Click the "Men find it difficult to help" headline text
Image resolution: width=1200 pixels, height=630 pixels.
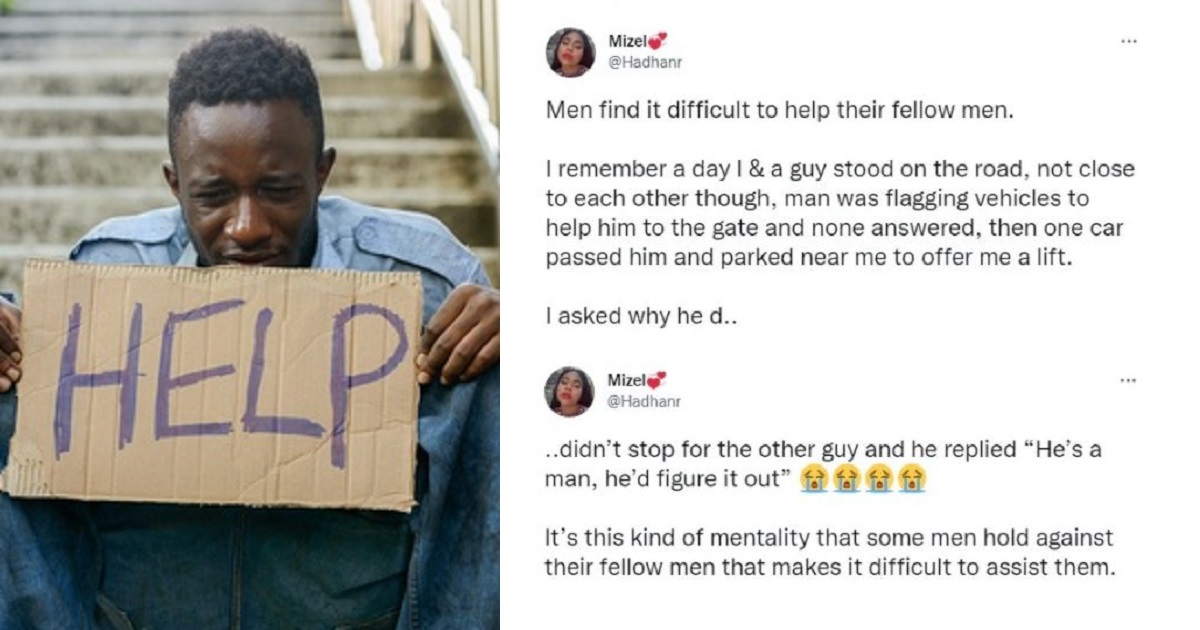[780, 111]
